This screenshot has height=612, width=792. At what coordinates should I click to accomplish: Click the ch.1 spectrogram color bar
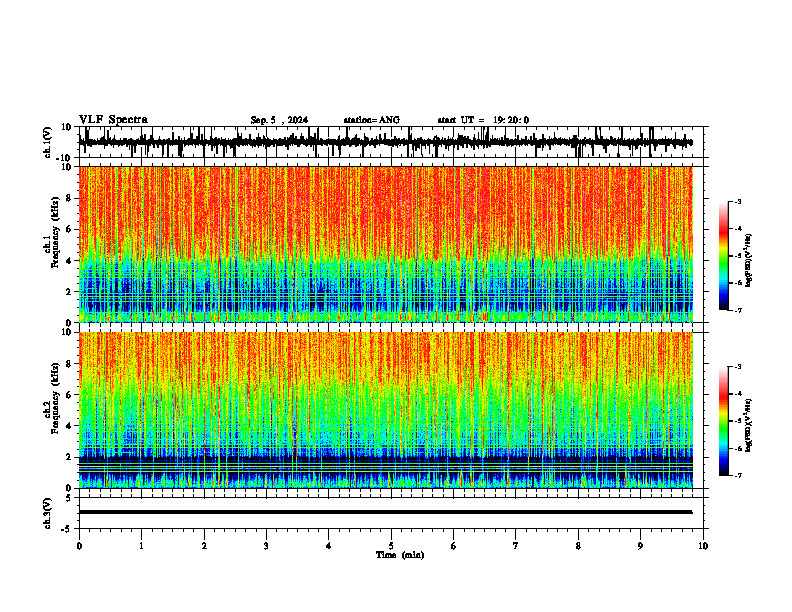(x=724, y=256)
